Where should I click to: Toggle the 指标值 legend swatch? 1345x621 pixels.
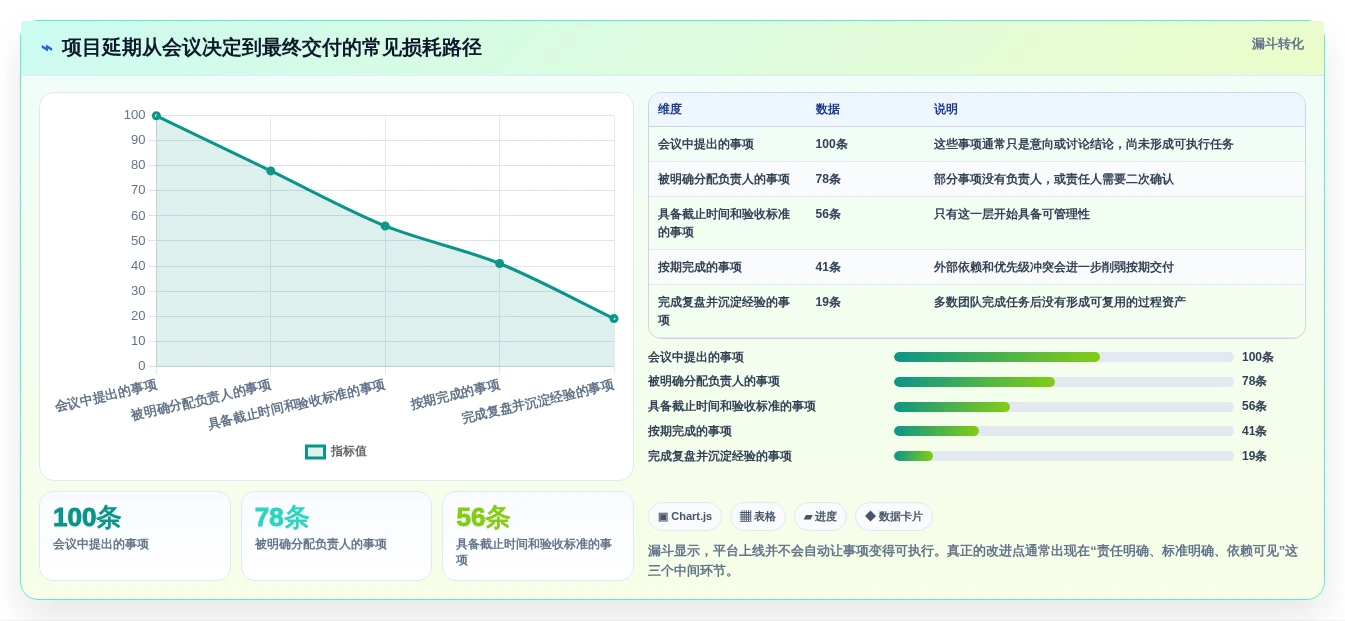pos(315,452)
